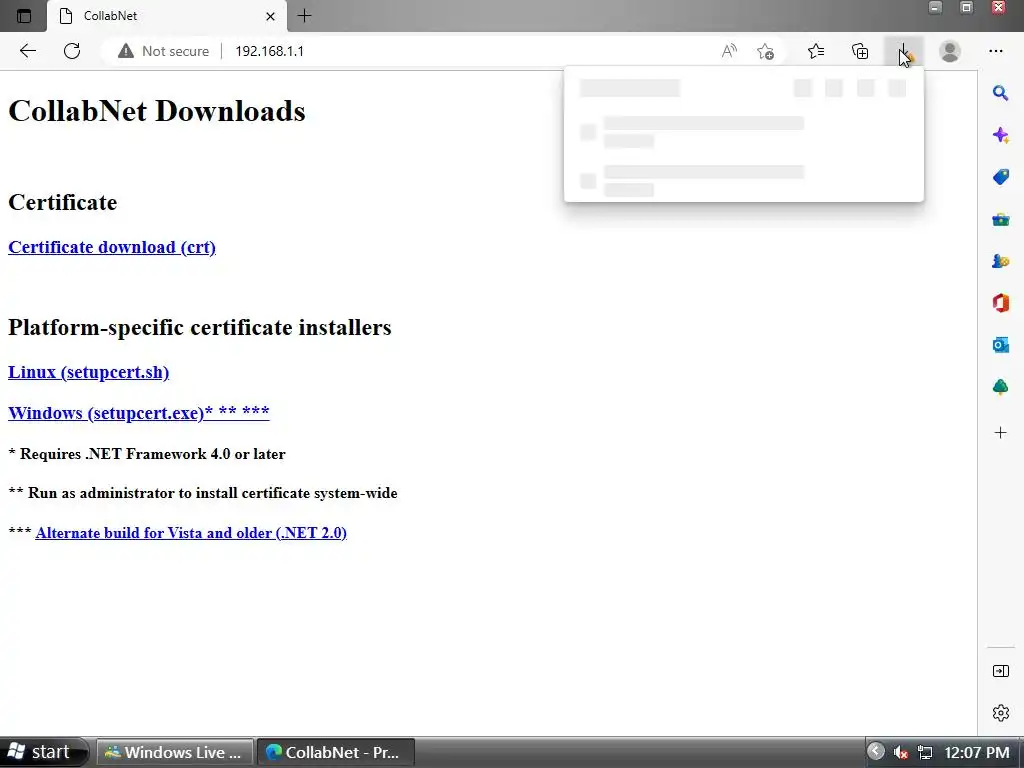
Task: Open the Linux (setupcert.sh) link
Action: pos(88,372)
